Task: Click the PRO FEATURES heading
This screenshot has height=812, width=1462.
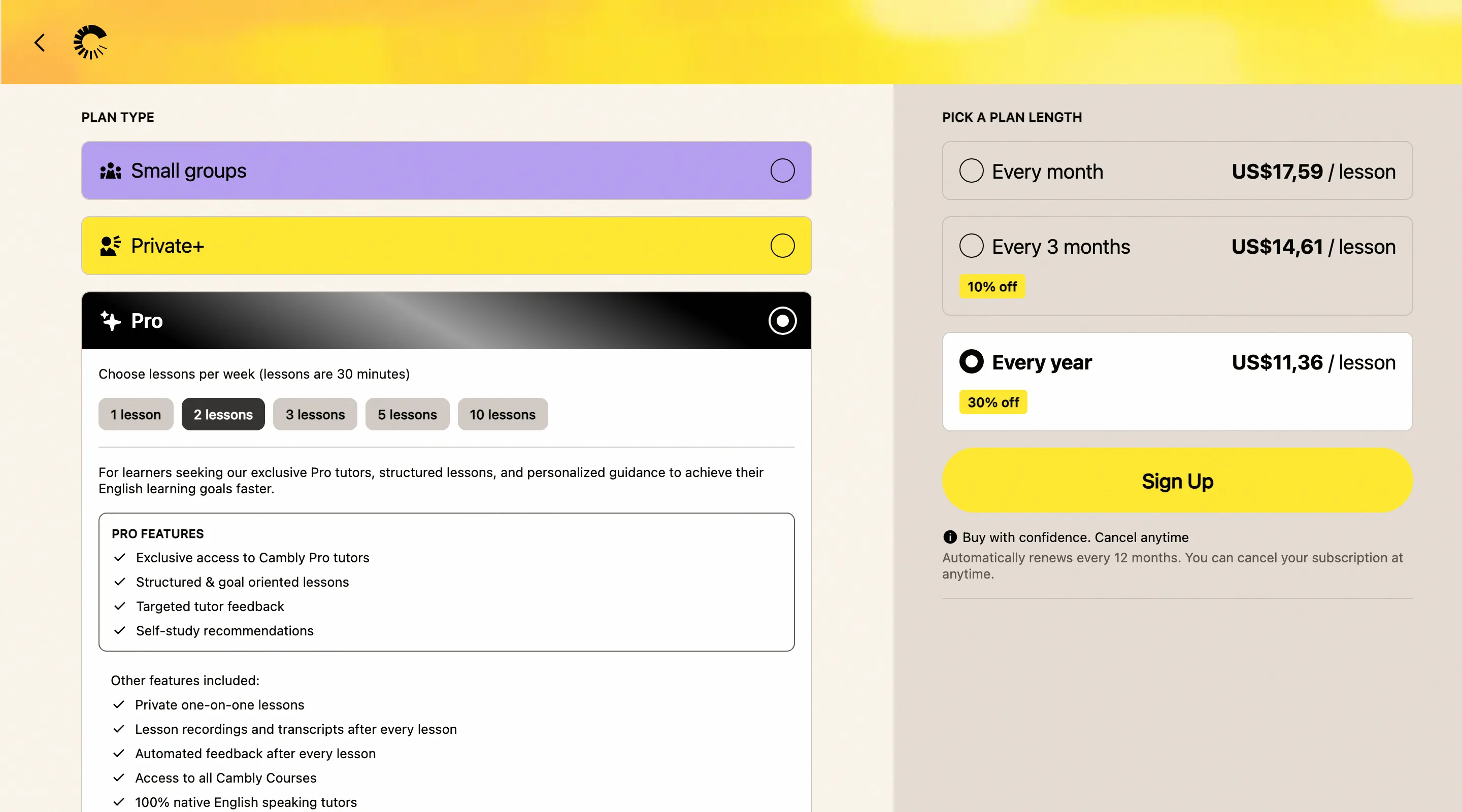Action: (x=158, y=533)
